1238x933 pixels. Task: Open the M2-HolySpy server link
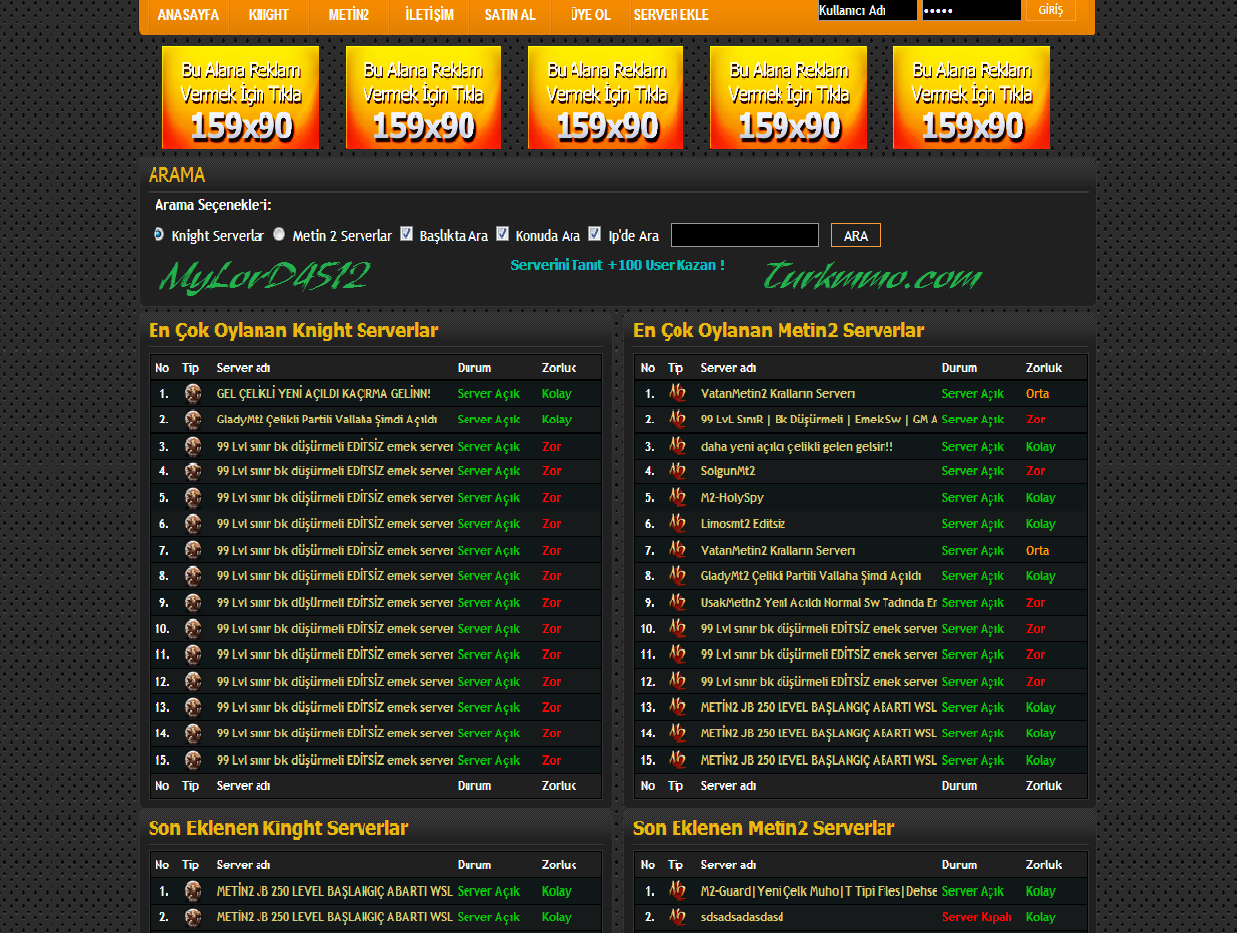tap(732, 498)
